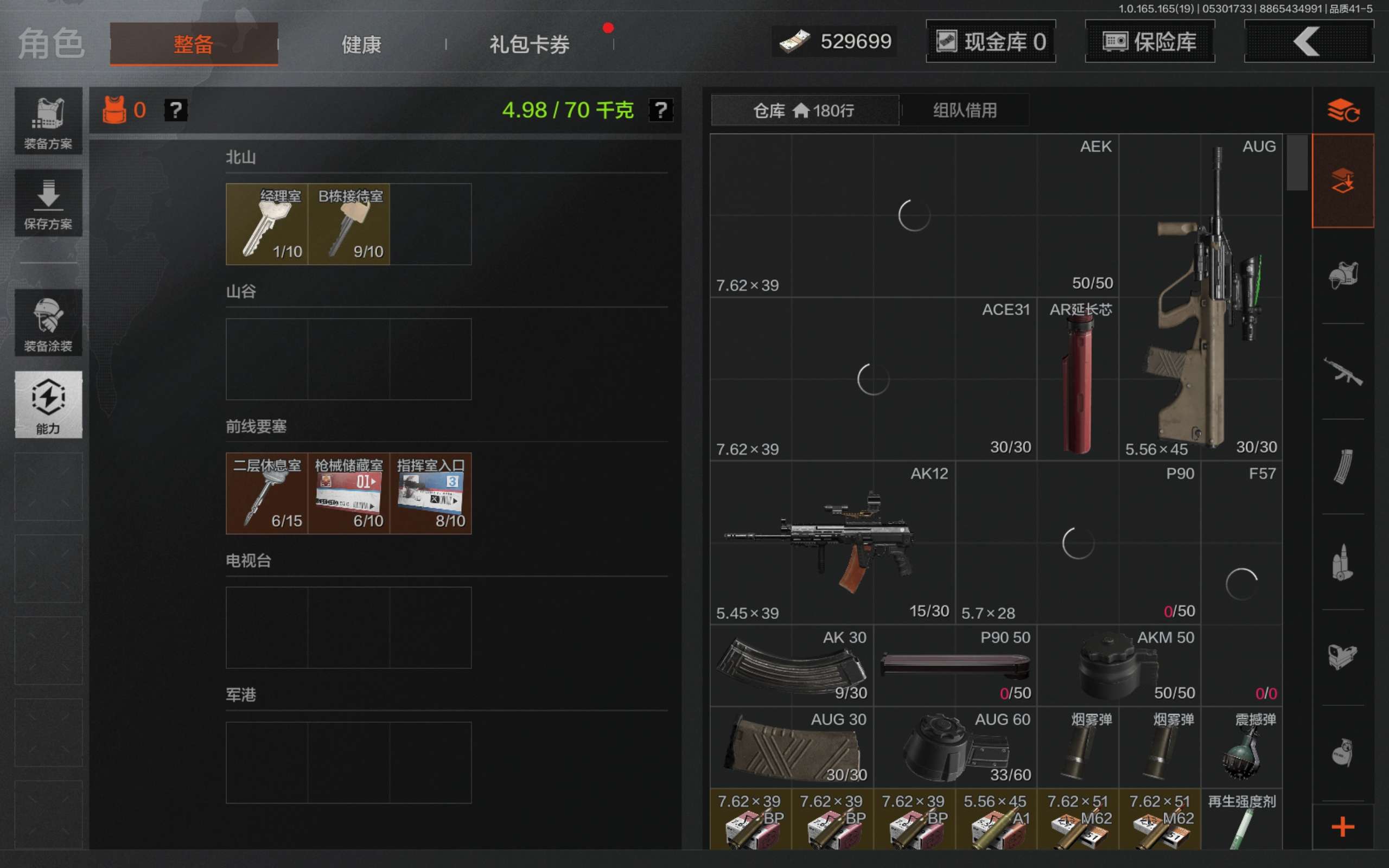The width and height of the screenshot is (1389, 868).
Task: Click the 山谷 section heading
Action: (x=240, y=292)
